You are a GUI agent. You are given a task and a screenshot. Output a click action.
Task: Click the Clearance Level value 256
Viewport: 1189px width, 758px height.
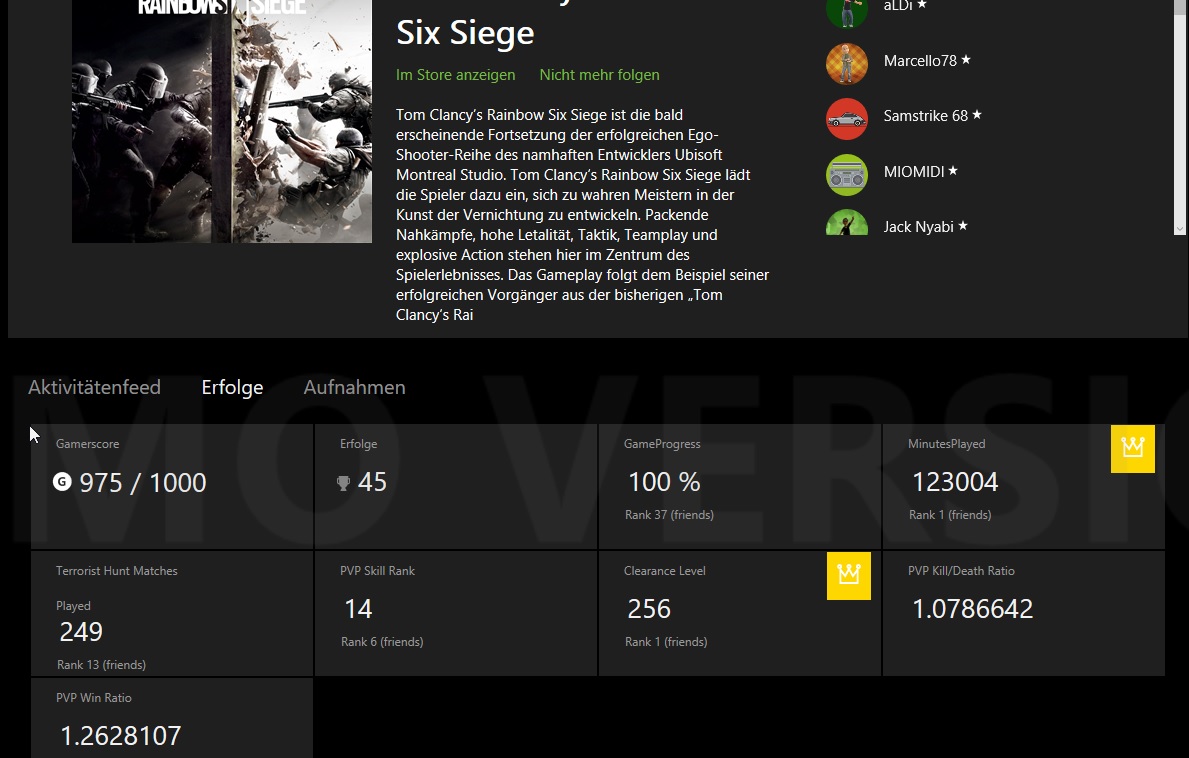[x=649, y=609]
